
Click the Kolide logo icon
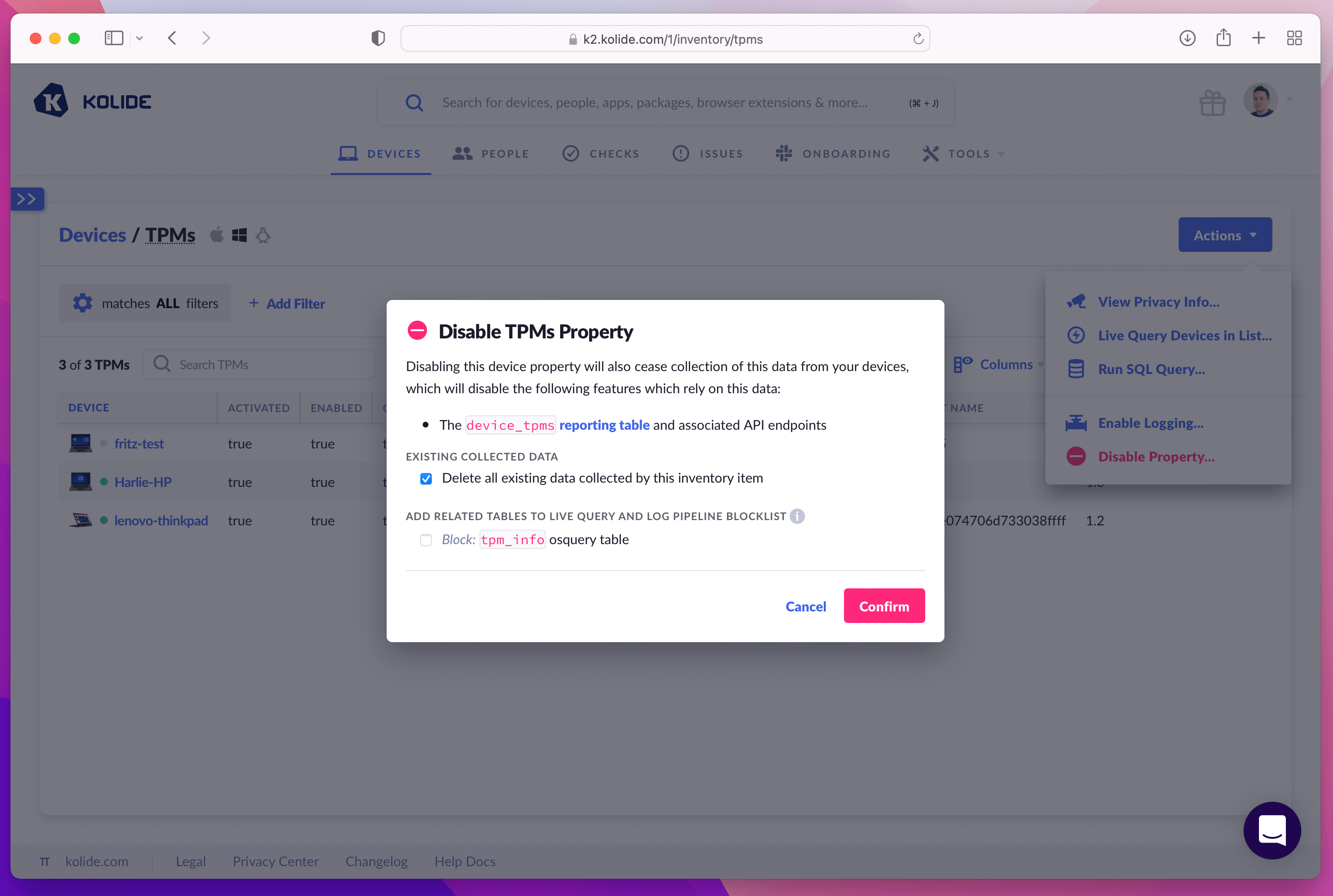51,101
